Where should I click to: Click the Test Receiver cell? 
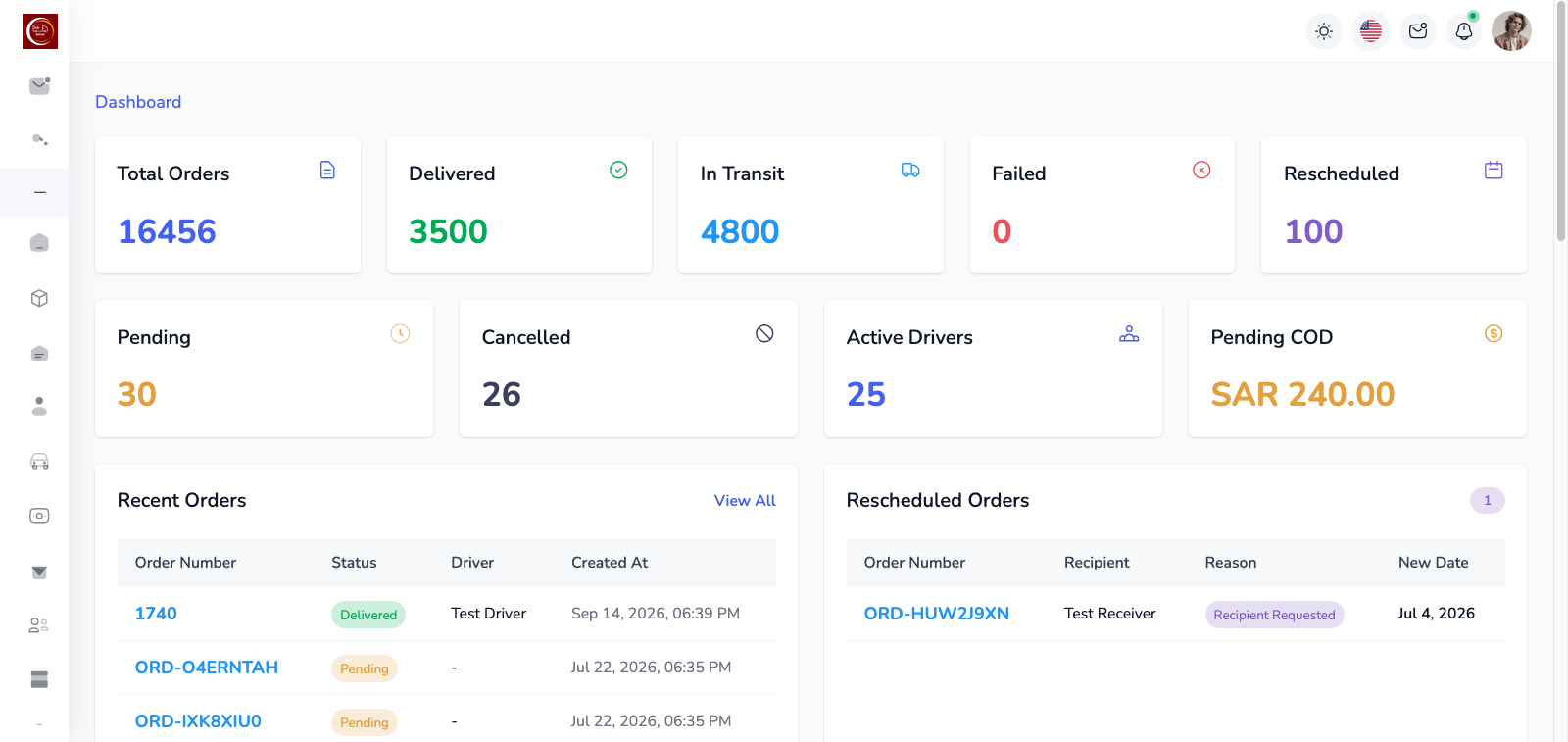pos(1110,614)
